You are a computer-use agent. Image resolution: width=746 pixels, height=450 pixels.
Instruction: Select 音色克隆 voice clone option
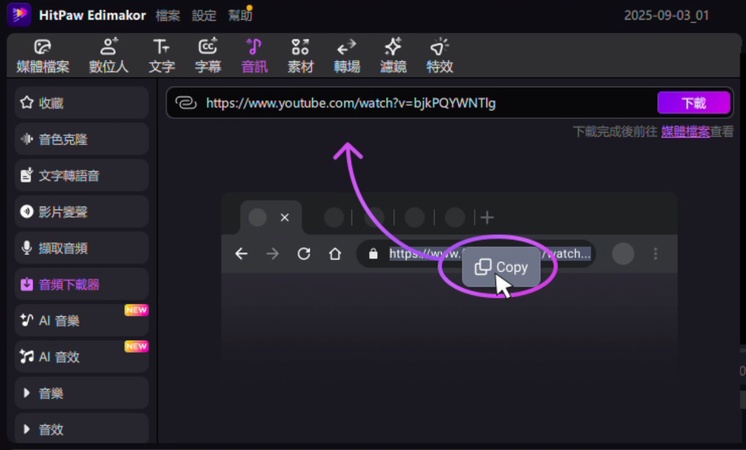pyautogui.click(x=82, y=139)
